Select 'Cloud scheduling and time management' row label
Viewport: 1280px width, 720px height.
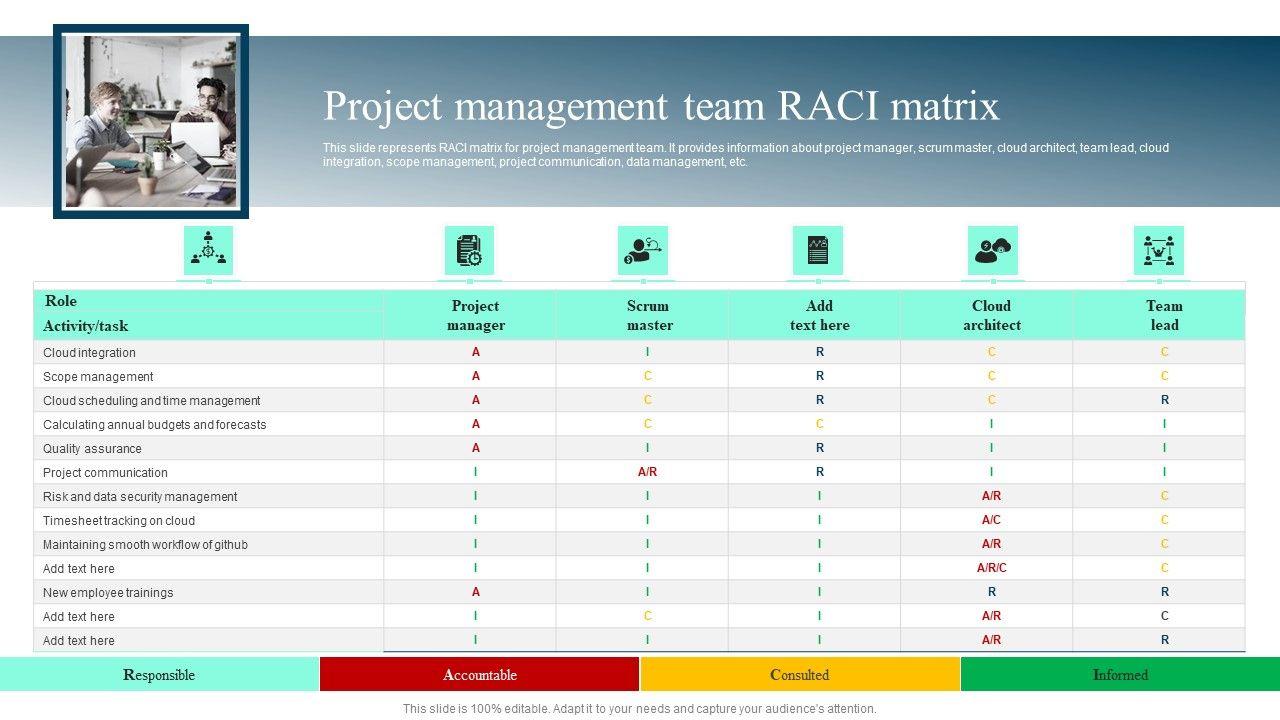152,401
